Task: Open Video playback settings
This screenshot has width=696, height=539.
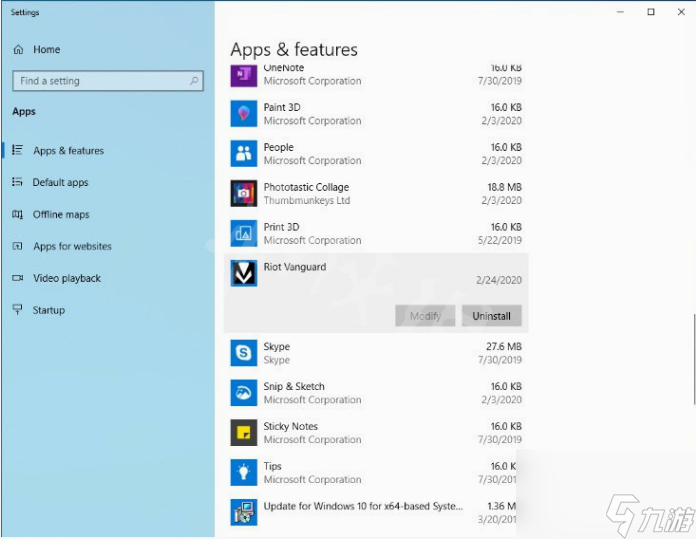Action: tap(67, 278)
